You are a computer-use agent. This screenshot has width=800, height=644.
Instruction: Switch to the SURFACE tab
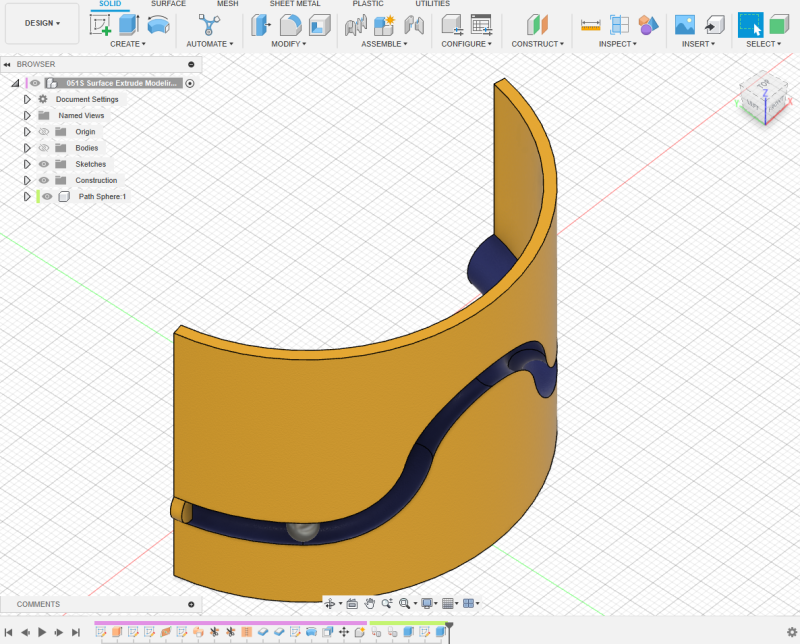tap(168, 4)
